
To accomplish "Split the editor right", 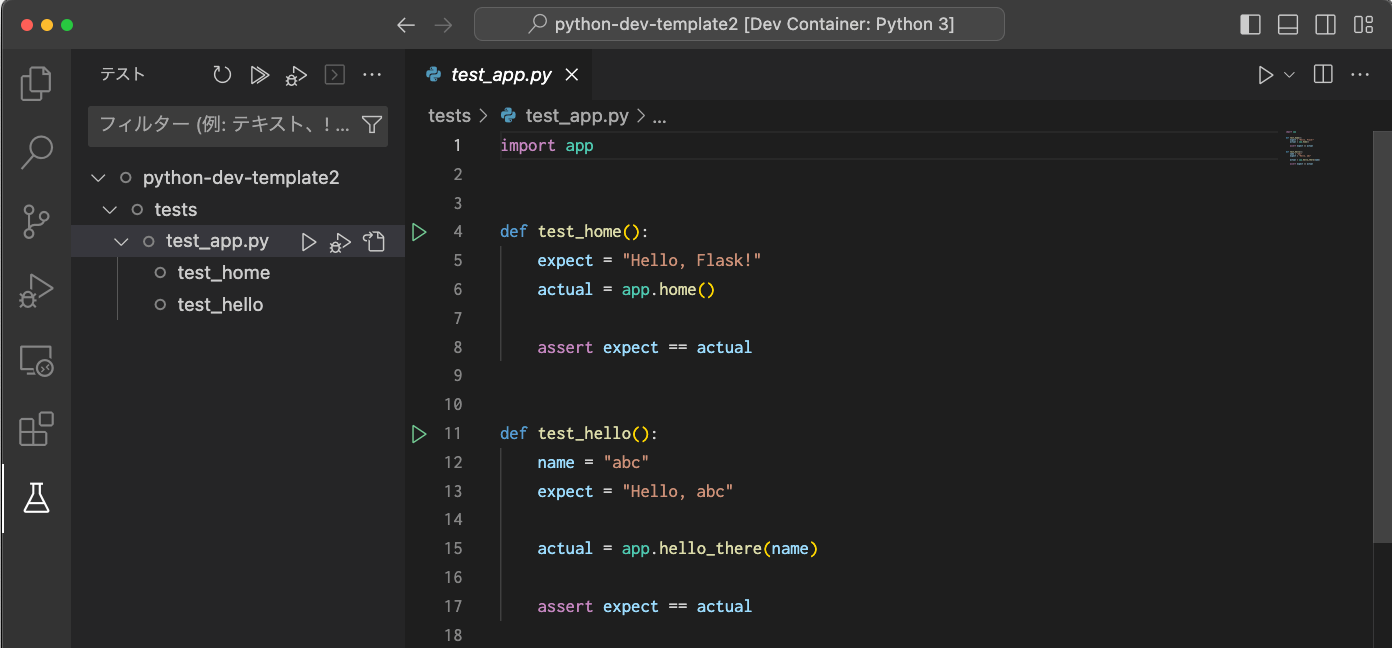I will (1323, 75).
